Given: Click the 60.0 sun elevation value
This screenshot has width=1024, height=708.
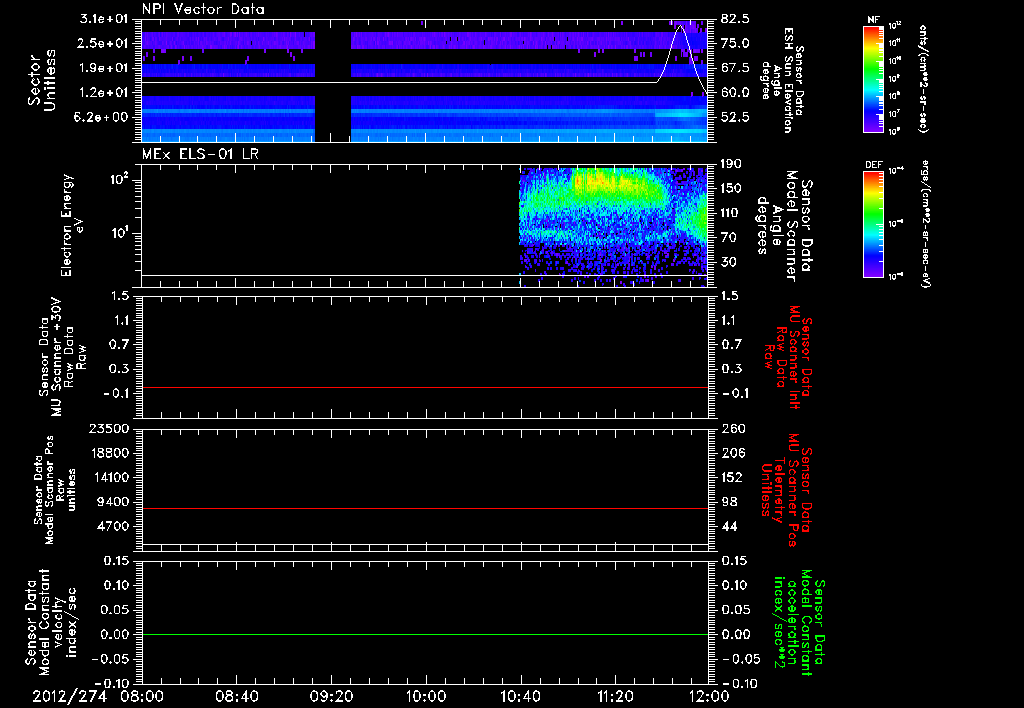Looking at the screenshot, I should coord(735,92).
